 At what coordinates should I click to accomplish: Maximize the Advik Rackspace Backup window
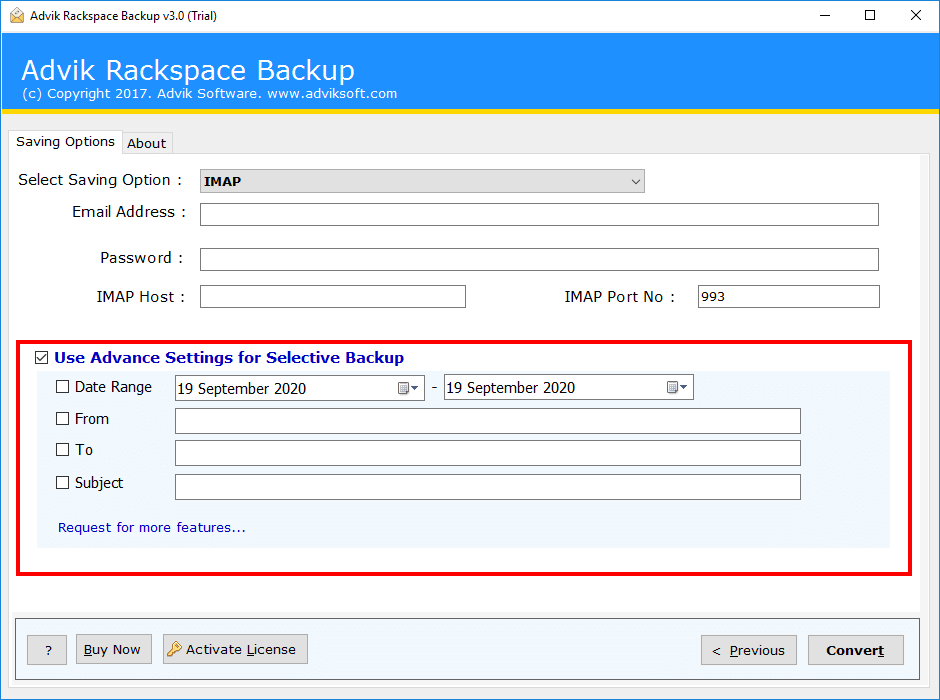point(870,16)
